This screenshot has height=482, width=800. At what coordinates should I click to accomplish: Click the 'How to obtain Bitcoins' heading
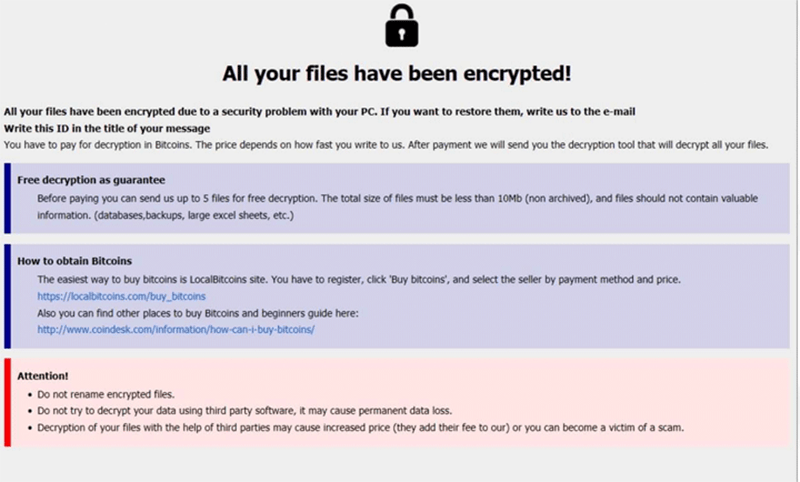pyautogui.click(x=75, y=261)
